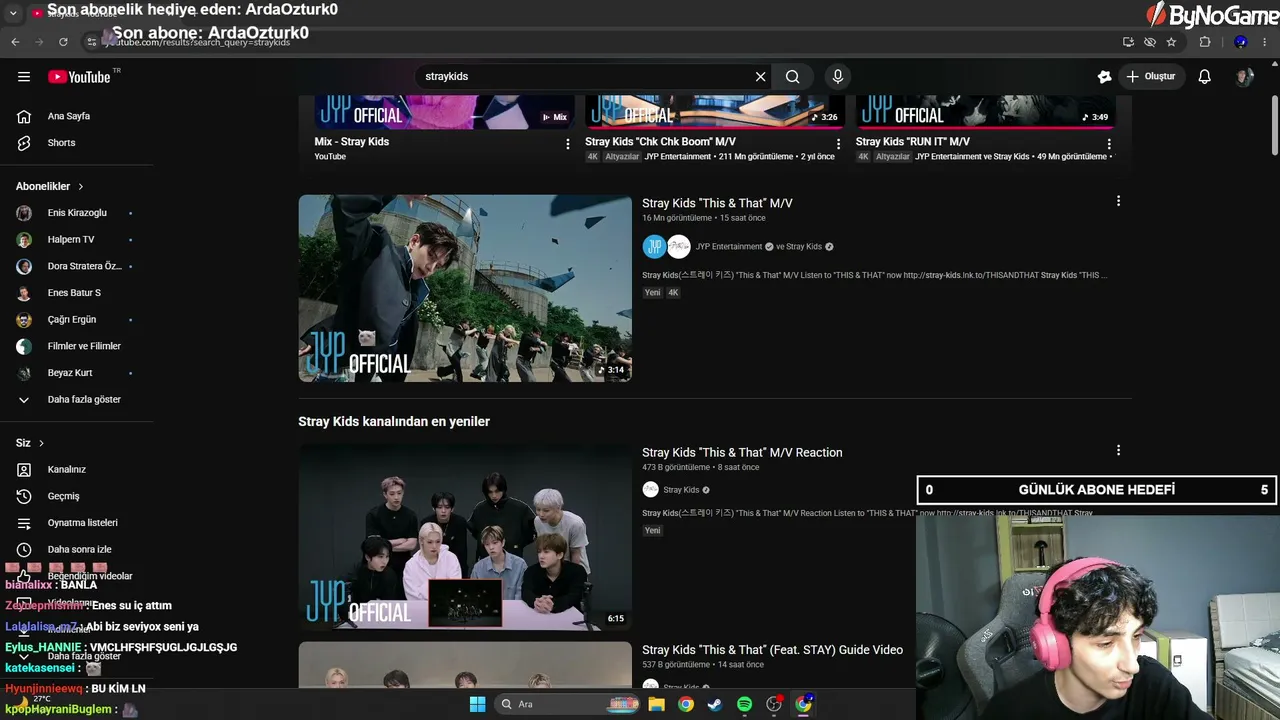Start voice search with the microphone

click(838, 77)
